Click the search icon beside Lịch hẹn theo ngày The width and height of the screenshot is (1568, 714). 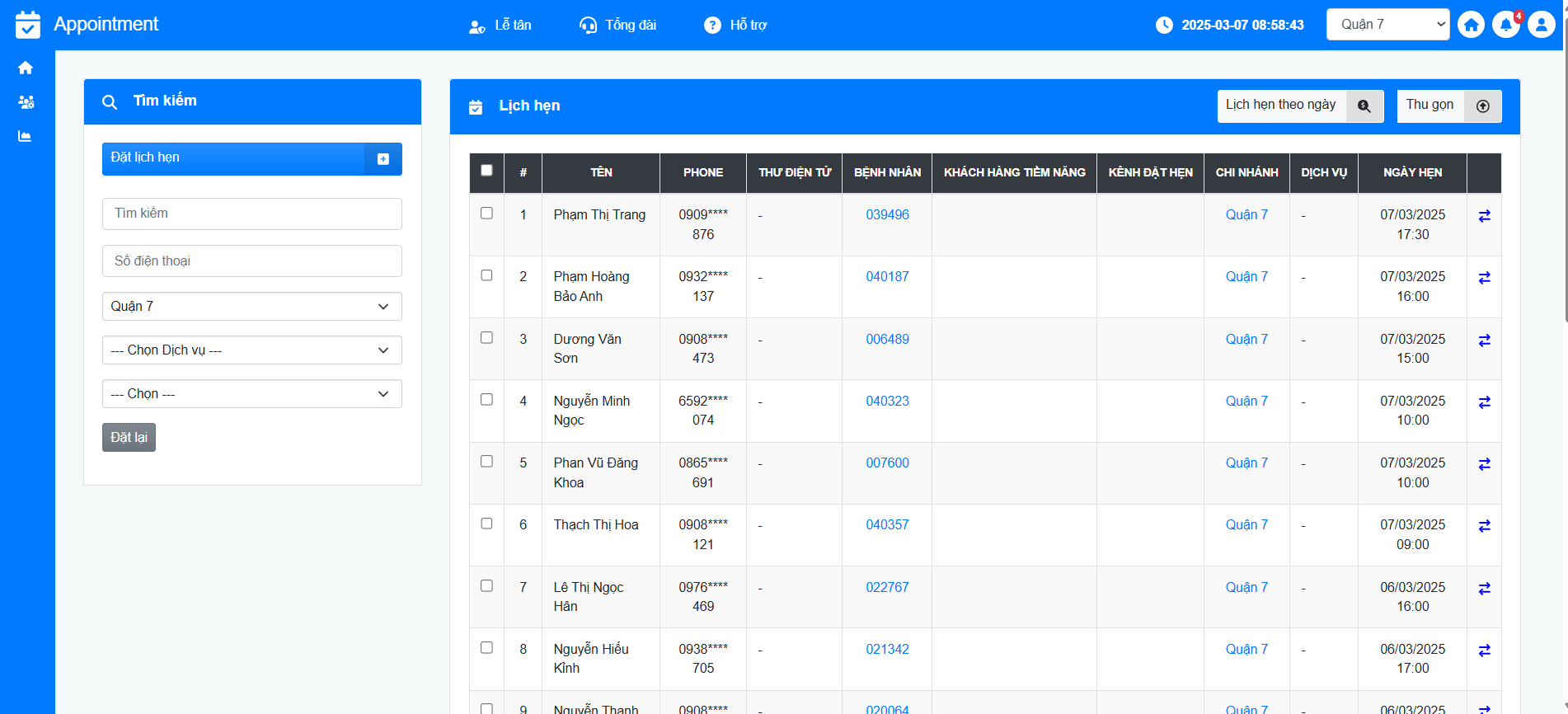pos(1364,106)
